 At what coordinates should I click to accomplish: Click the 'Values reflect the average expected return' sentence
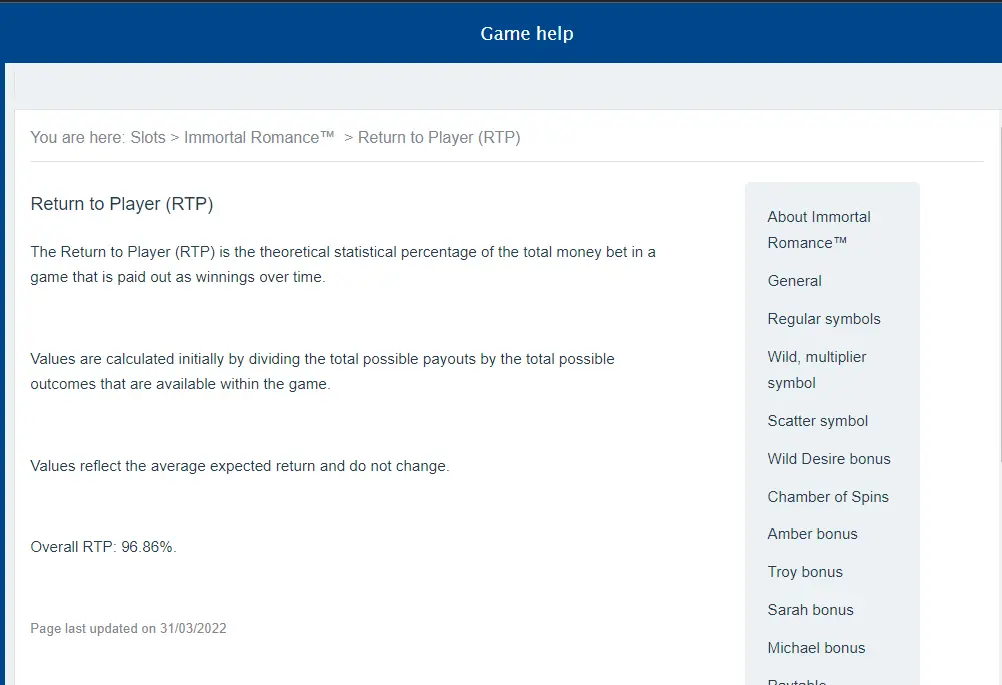[x=240, y=466]
